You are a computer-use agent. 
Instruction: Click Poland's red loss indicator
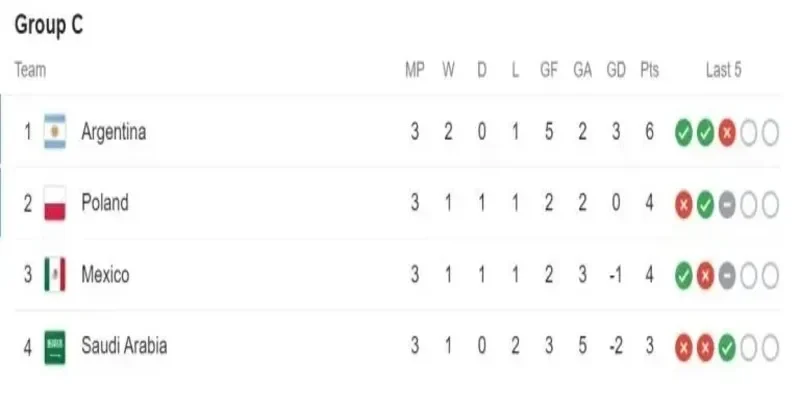[x=684, y=203]
